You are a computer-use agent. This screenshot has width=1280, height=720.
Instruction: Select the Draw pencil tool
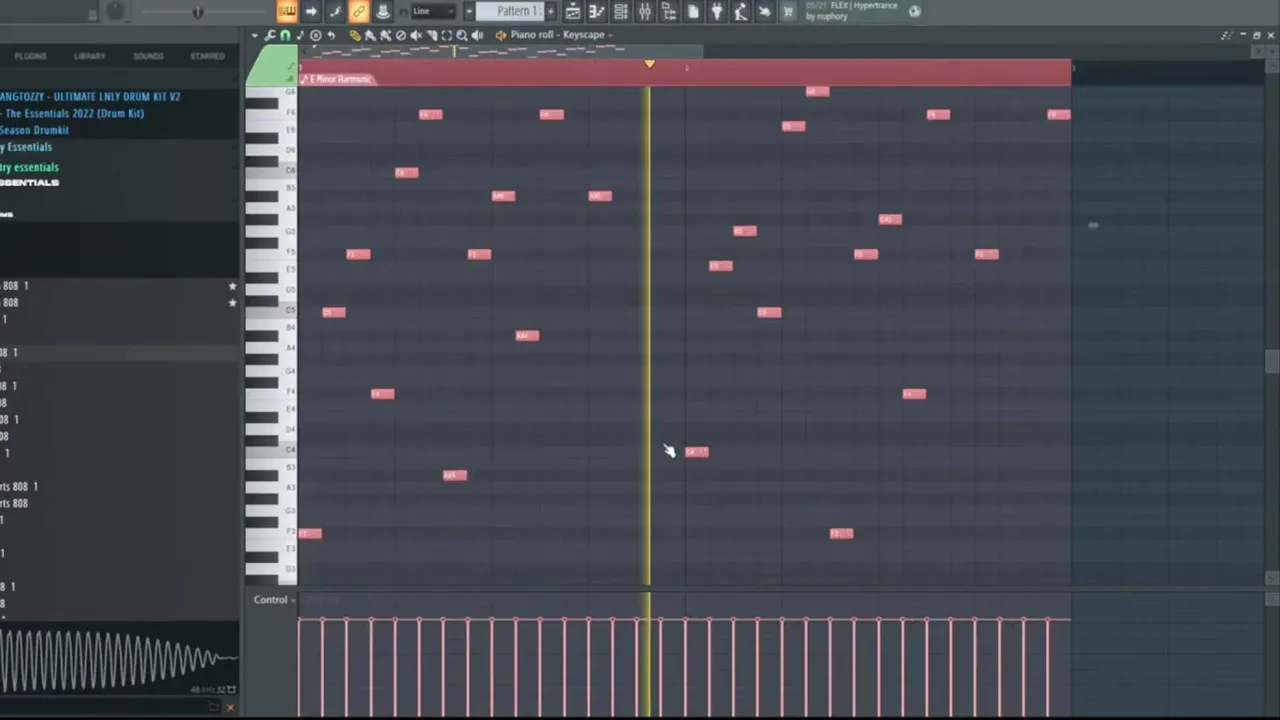(354, 35)
